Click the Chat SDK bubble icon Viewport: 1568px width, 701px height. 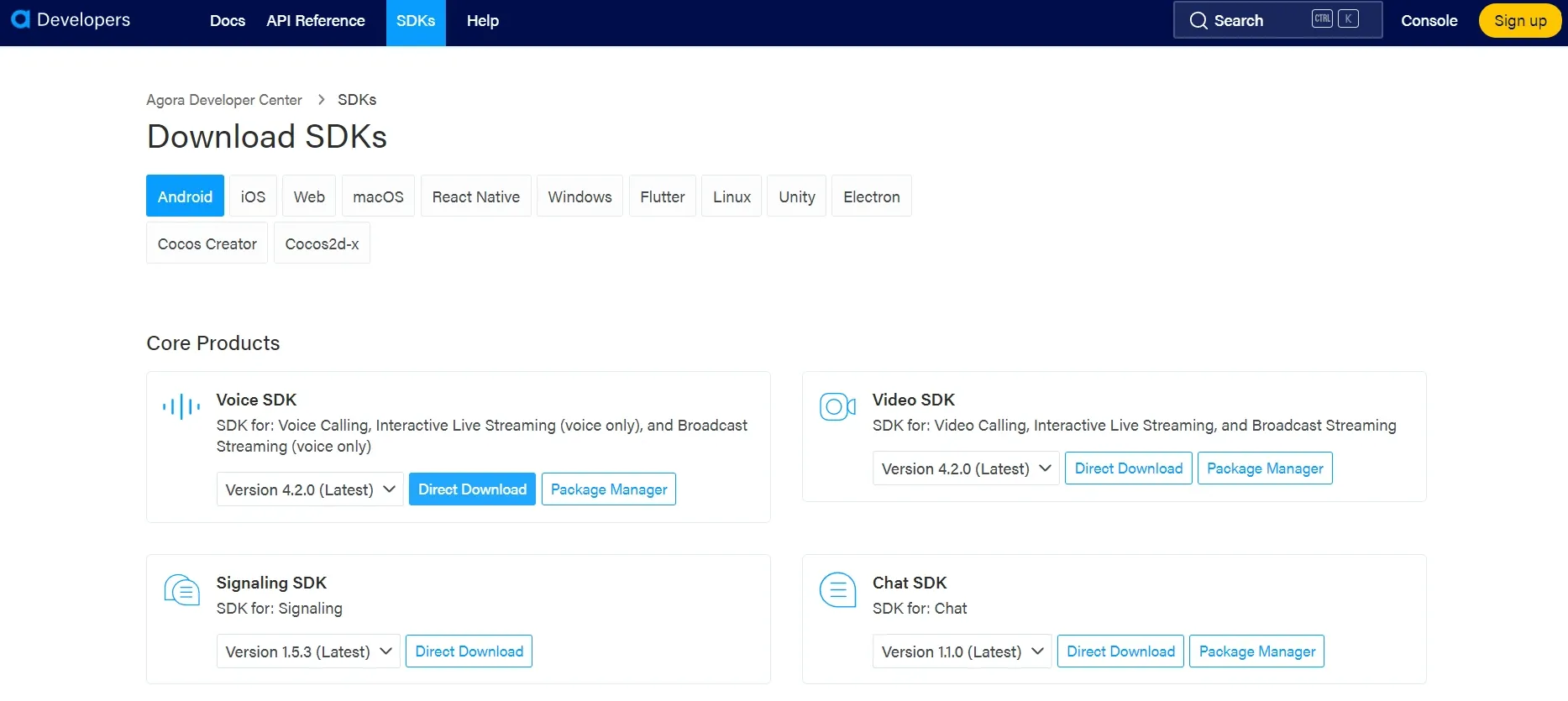tap(837, 590)
